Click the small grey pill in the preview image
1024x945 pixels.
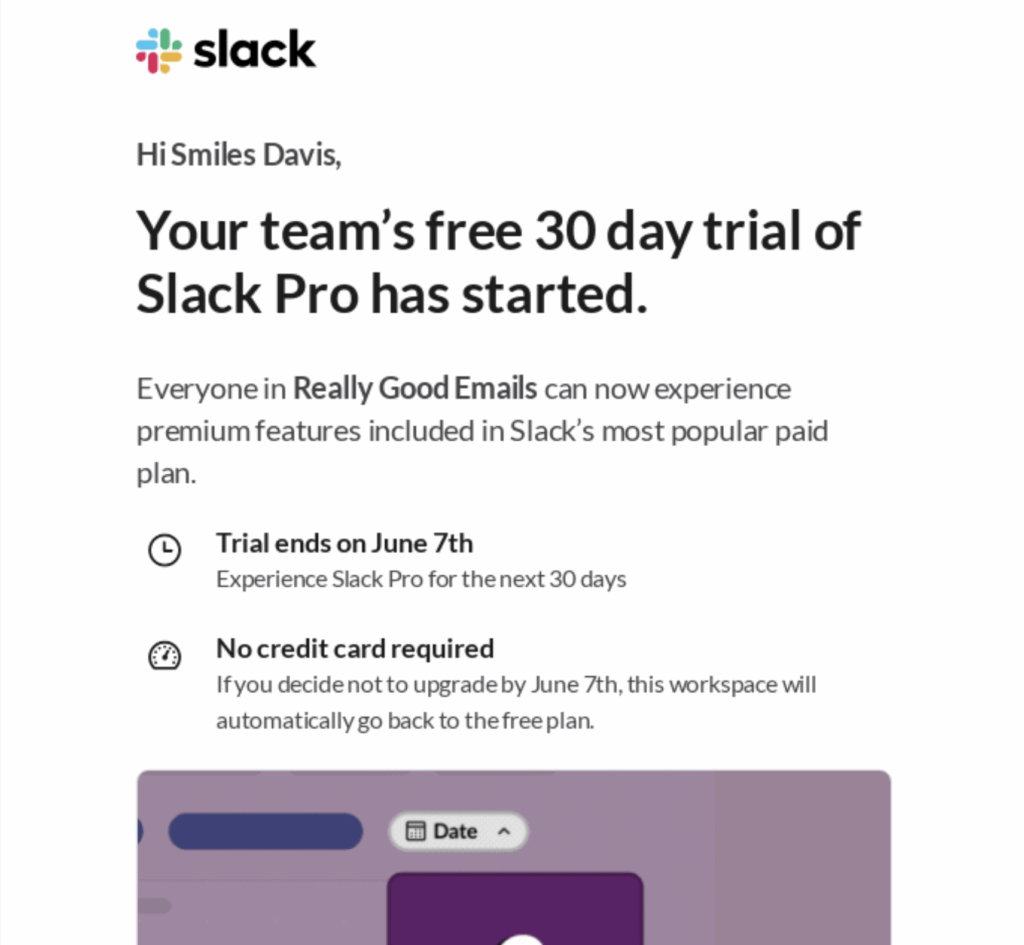153,906
